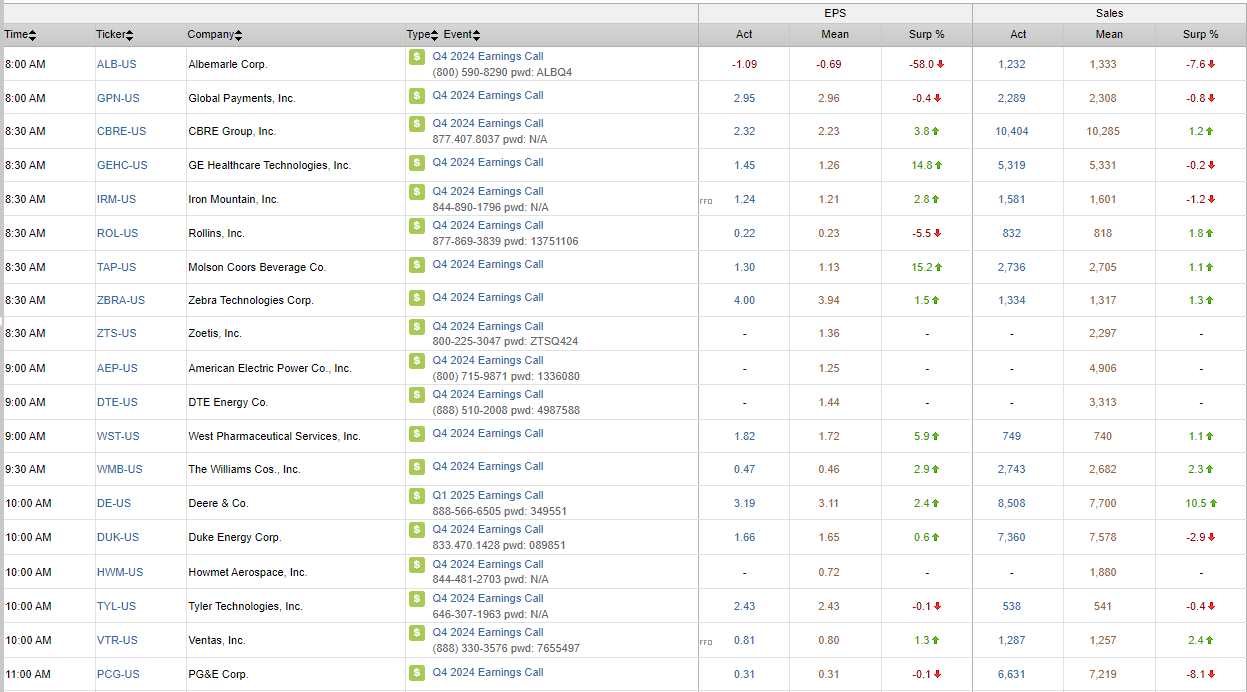The width and height of the screenshot is (1247, 692).
Task: Open Deere's Q1 2025 Earnings Call link
Action: [488, 495]
